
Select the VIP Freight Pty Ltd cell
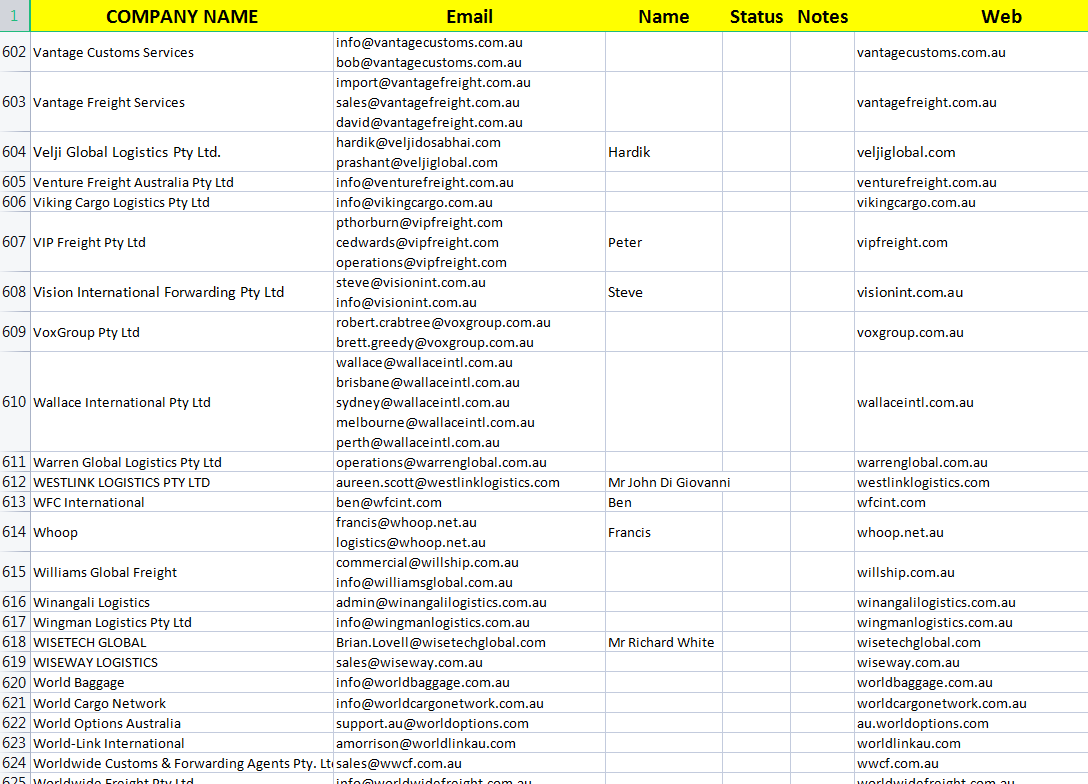[90, 242]
